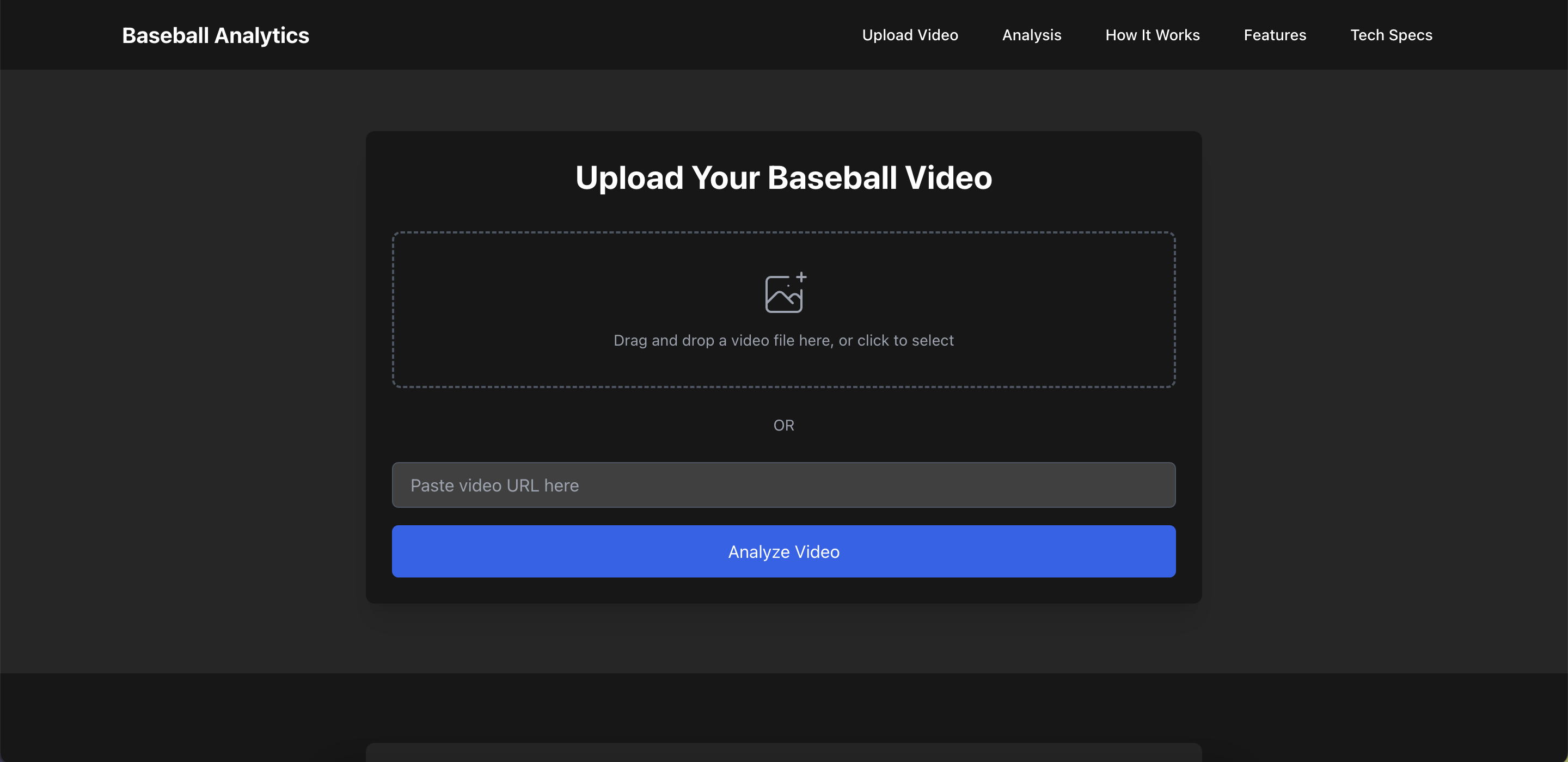This screenshot has width=1568, height=762.
Task: Jump to Tech Specs section
Action: pyautogui.click(x=1391, y=35)
